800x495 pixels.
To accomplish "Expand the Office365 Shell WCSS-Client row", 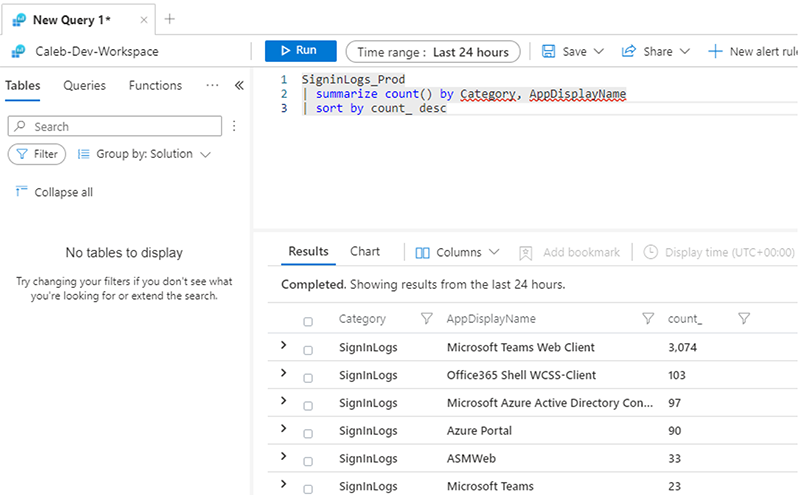I will [x=284, y=373].
